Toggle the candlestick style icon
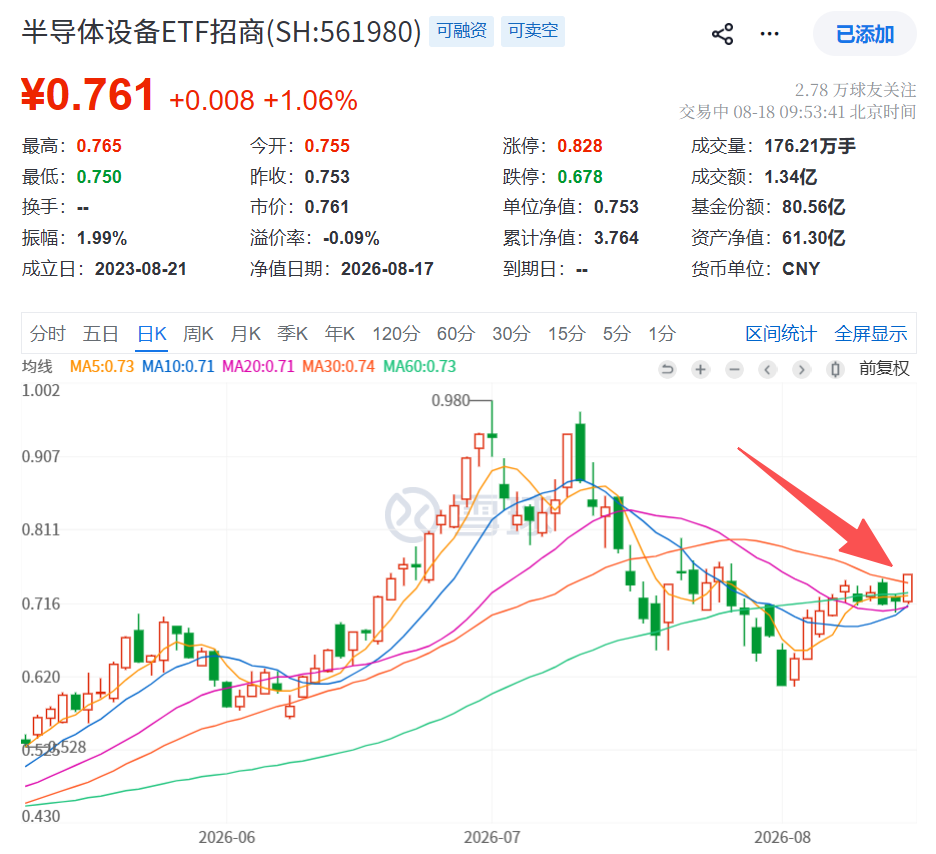Viewport: 936px width, 854px height. [835, 369]
